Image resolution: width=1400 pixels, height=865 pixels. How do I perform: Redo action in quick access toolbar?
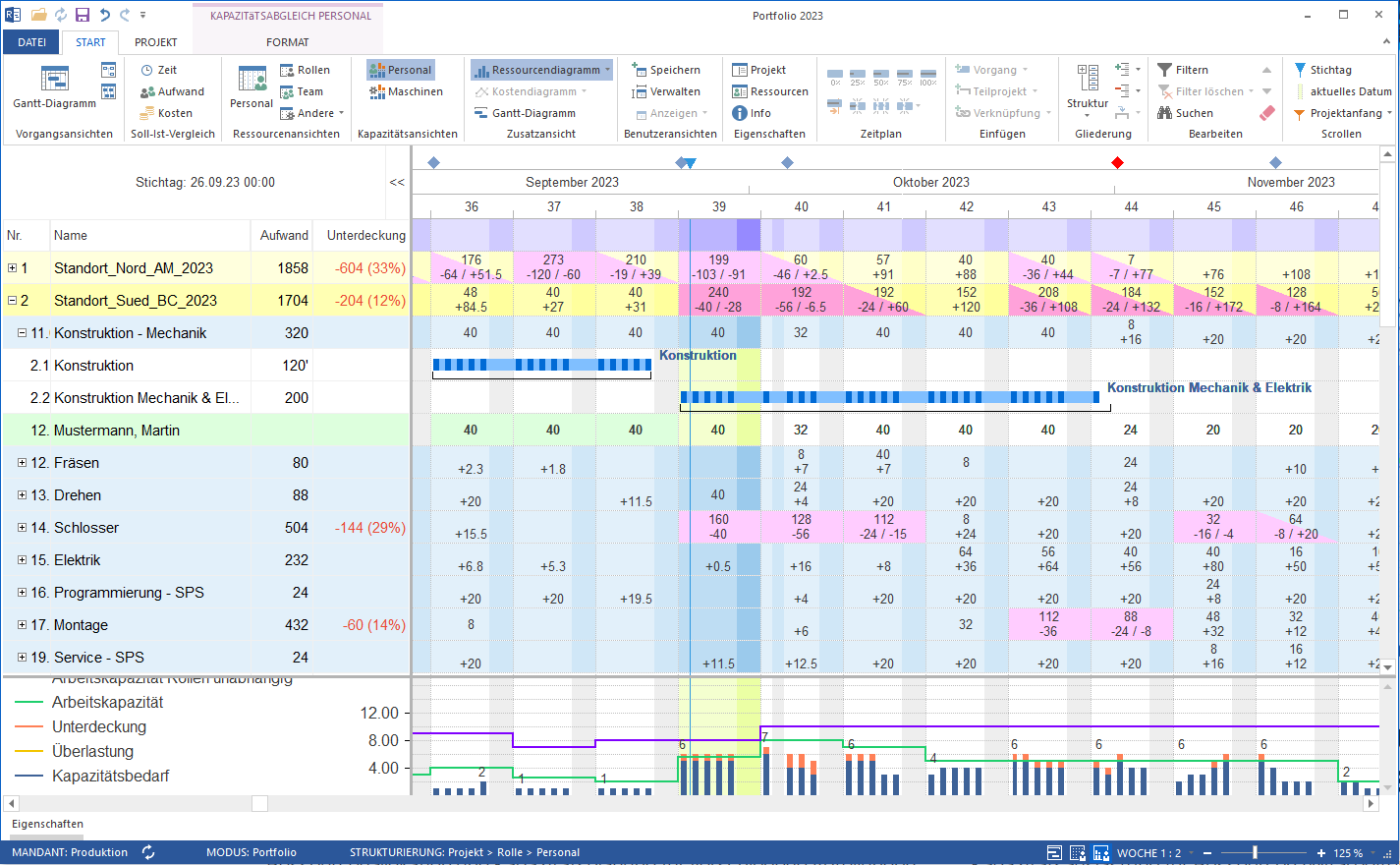click(125, 15)
